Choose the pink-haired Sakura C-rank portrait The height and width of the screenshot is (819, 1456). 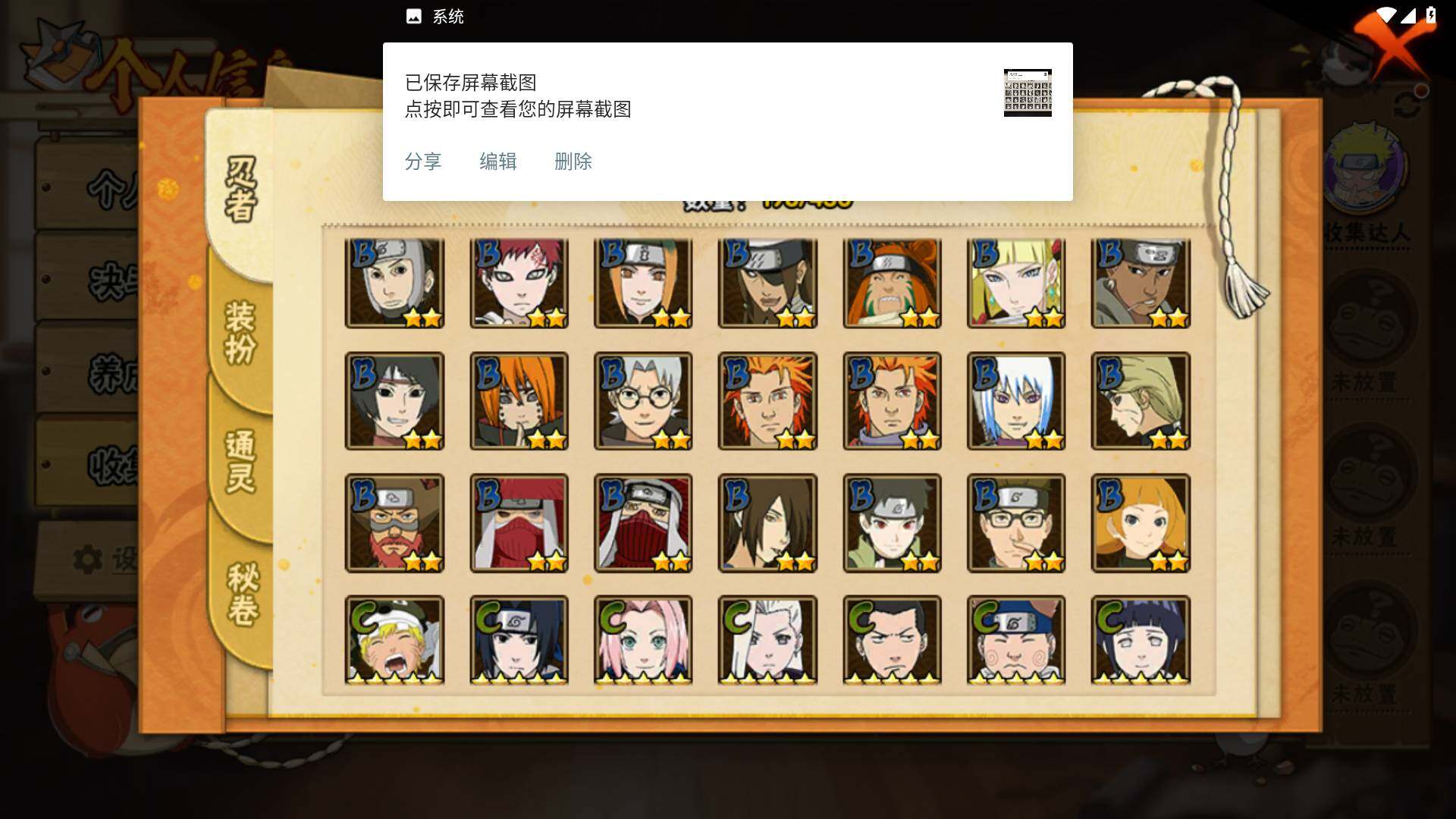(x=643, y=640)
